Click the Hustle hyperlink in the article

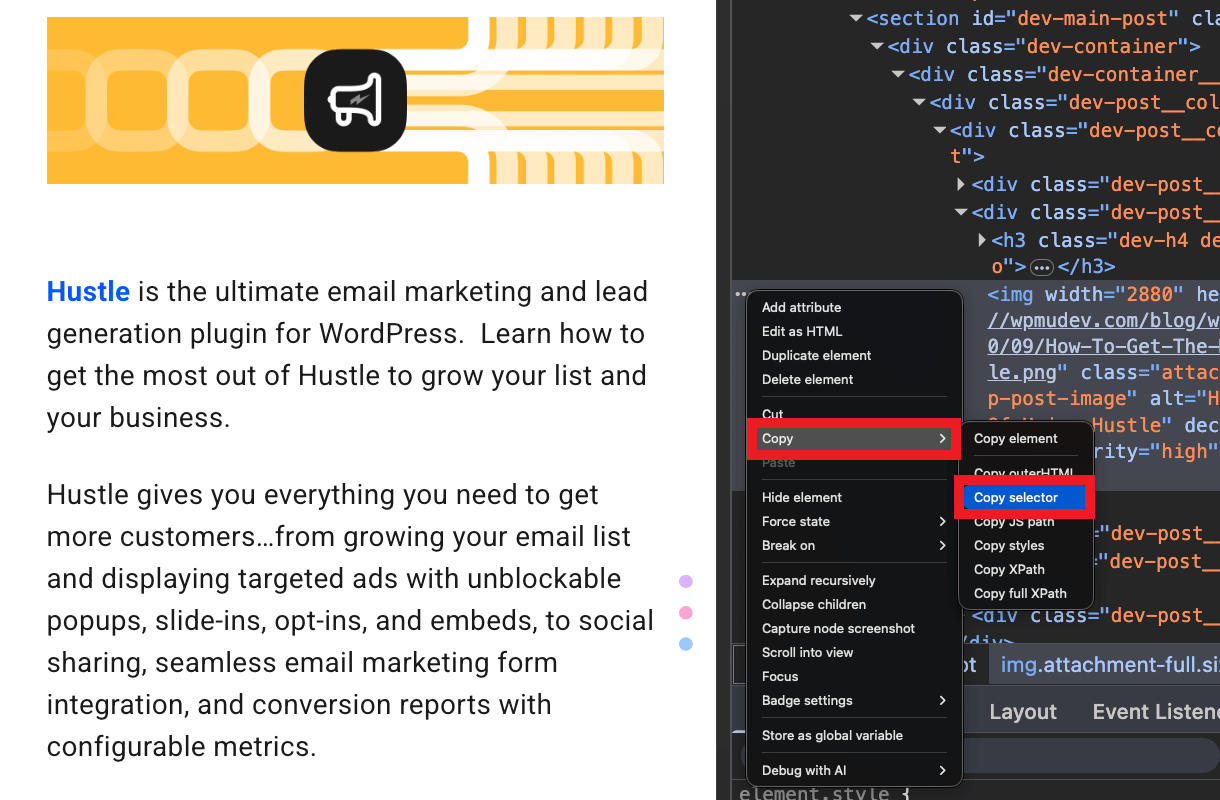point(88,292)
